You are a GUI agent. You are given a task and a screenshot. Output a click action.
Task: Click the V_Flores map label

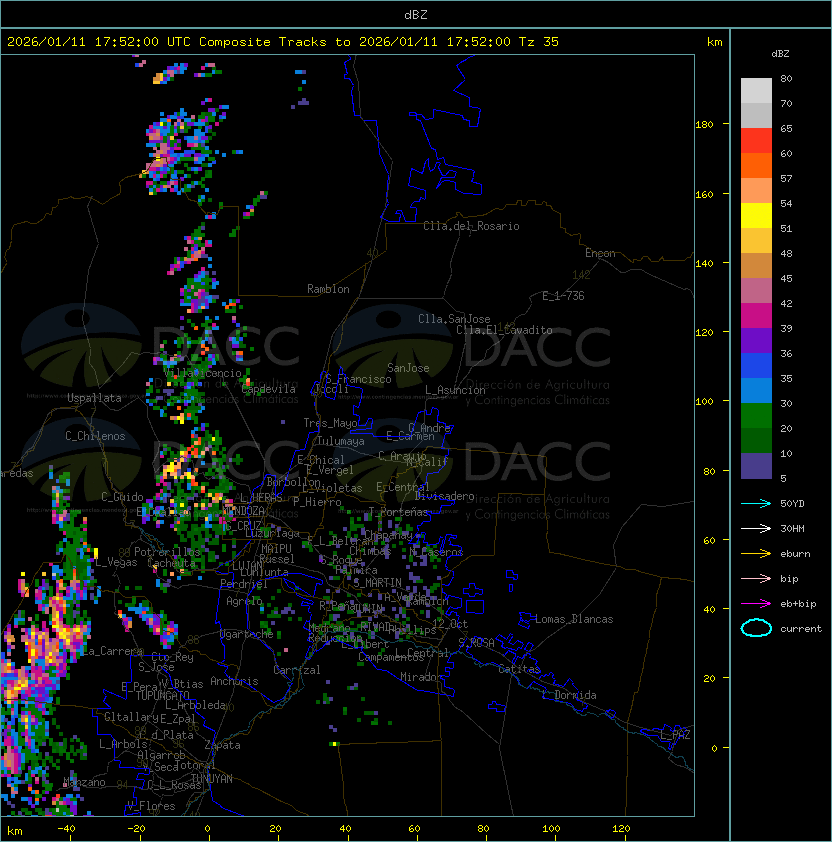(x=151, y=806)
